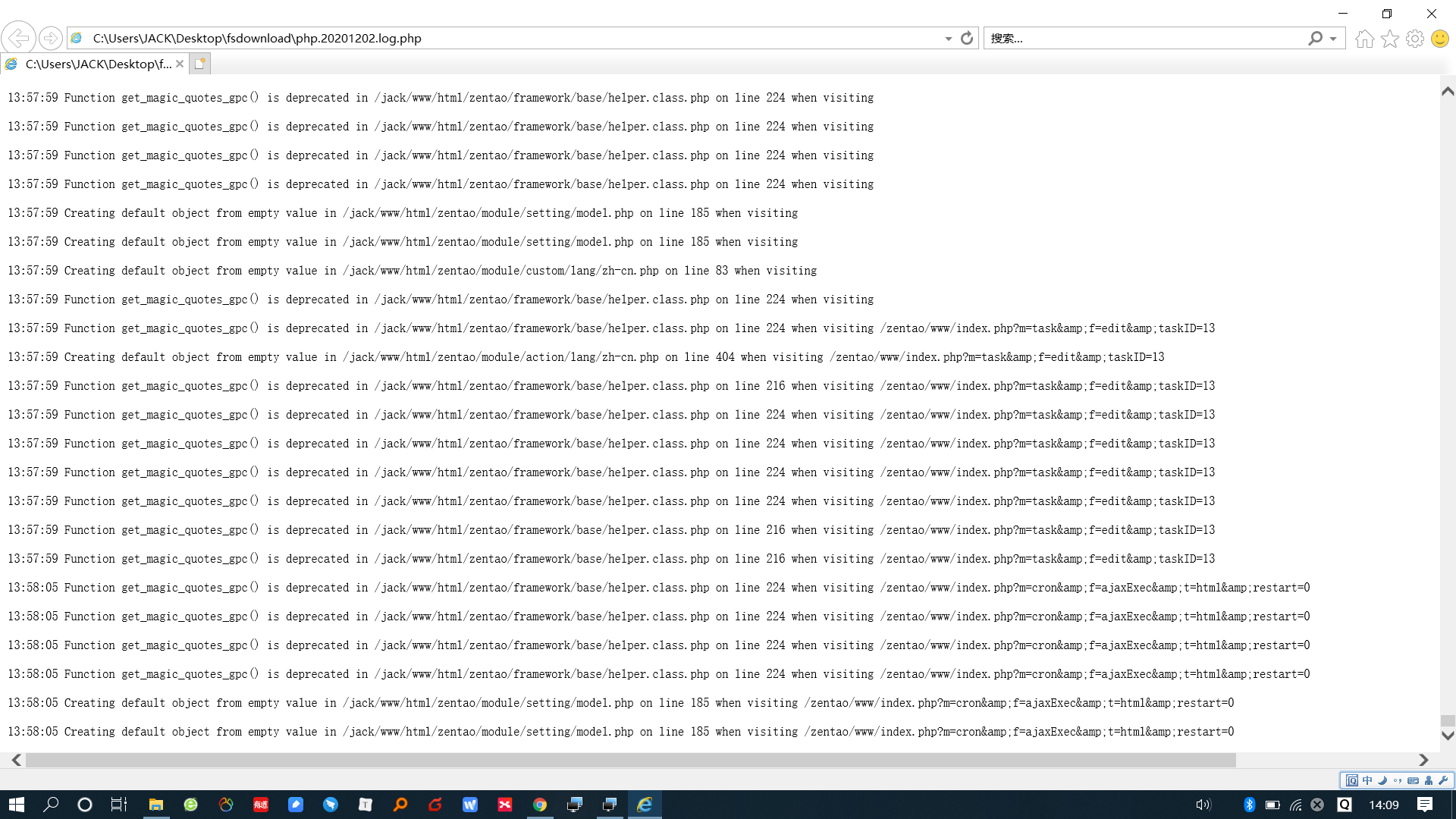Click the browser forward arrow button
The height and width of the screenshot is (819, 1456).
pos(50,38)
